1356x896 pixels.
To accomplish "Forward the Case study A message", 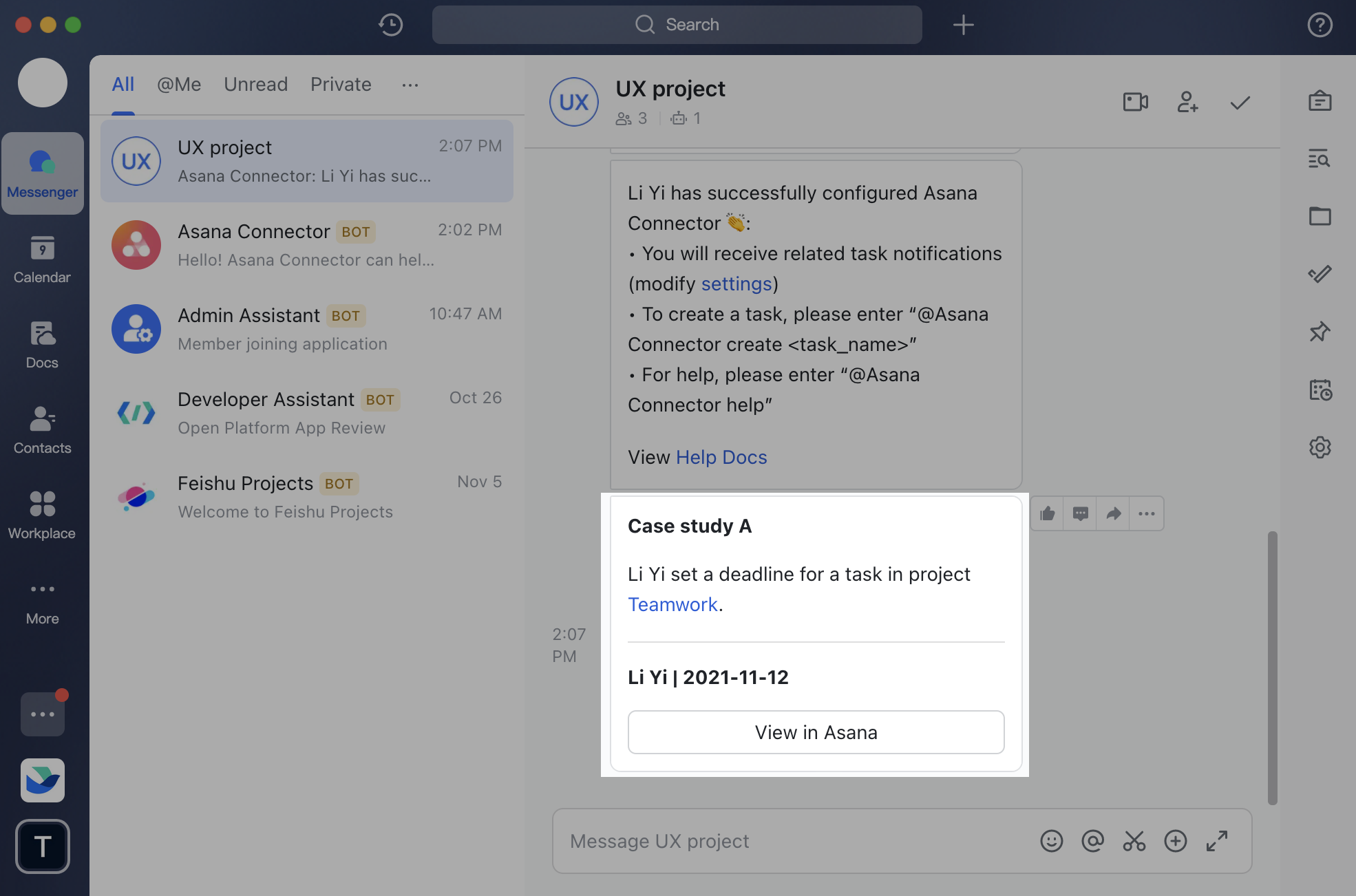I will pos(1113,513).
